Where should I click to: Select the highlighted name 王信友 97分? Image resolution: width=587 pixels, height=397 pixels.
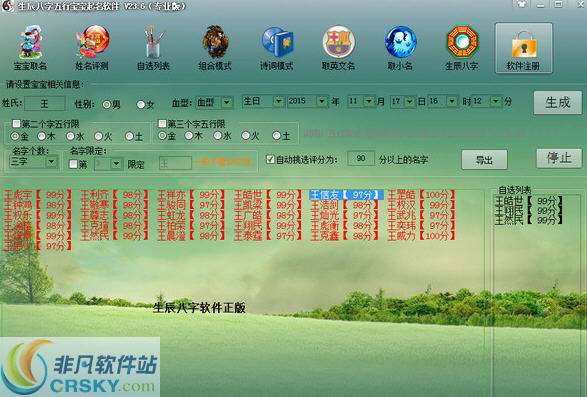pyautogui.click(x=346, y=195)
